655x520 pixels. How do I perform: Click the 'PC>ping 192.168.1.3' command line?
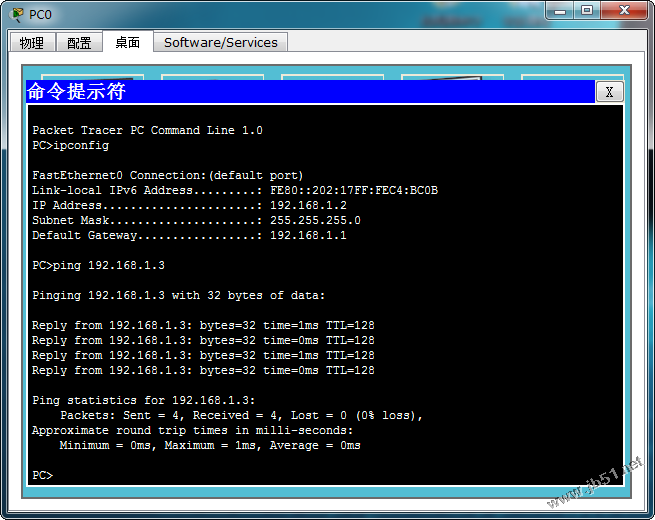[99, 265]
